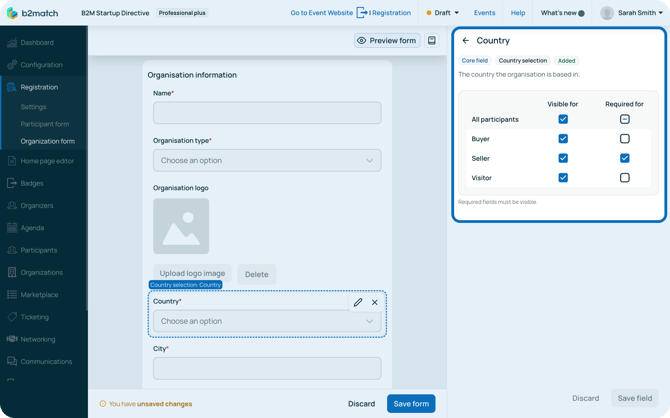The width and height of the screenshot is (670, 418).
Task: Check Required for Visitor
Action: 625,177
